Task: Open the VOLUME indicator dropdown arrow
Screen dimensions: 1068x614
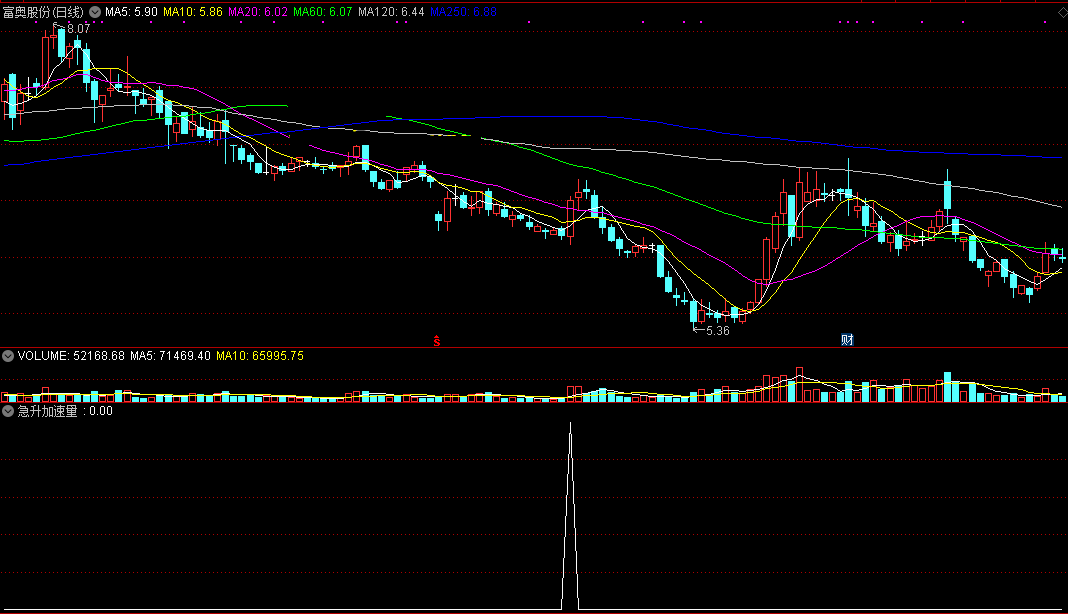Action: coord(7,356)
